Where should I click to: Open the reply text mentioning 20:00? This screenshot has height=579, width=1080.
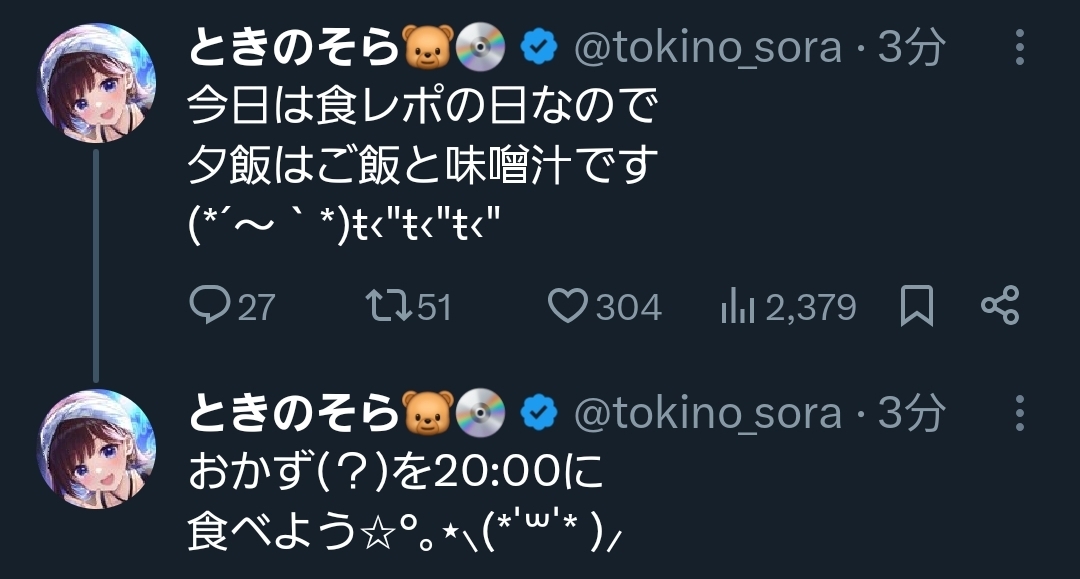pyautogui.click(x=406, y=502)
